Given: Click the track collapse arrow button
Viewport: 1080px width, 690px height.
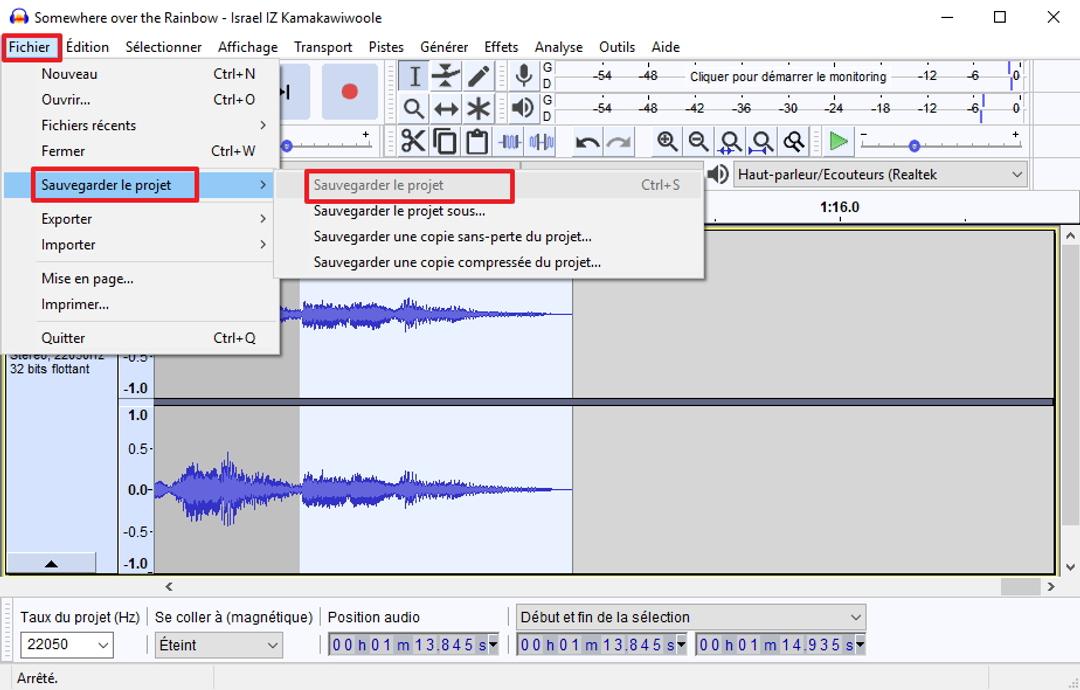Looking at the screenshot, I should coord(51,564).
